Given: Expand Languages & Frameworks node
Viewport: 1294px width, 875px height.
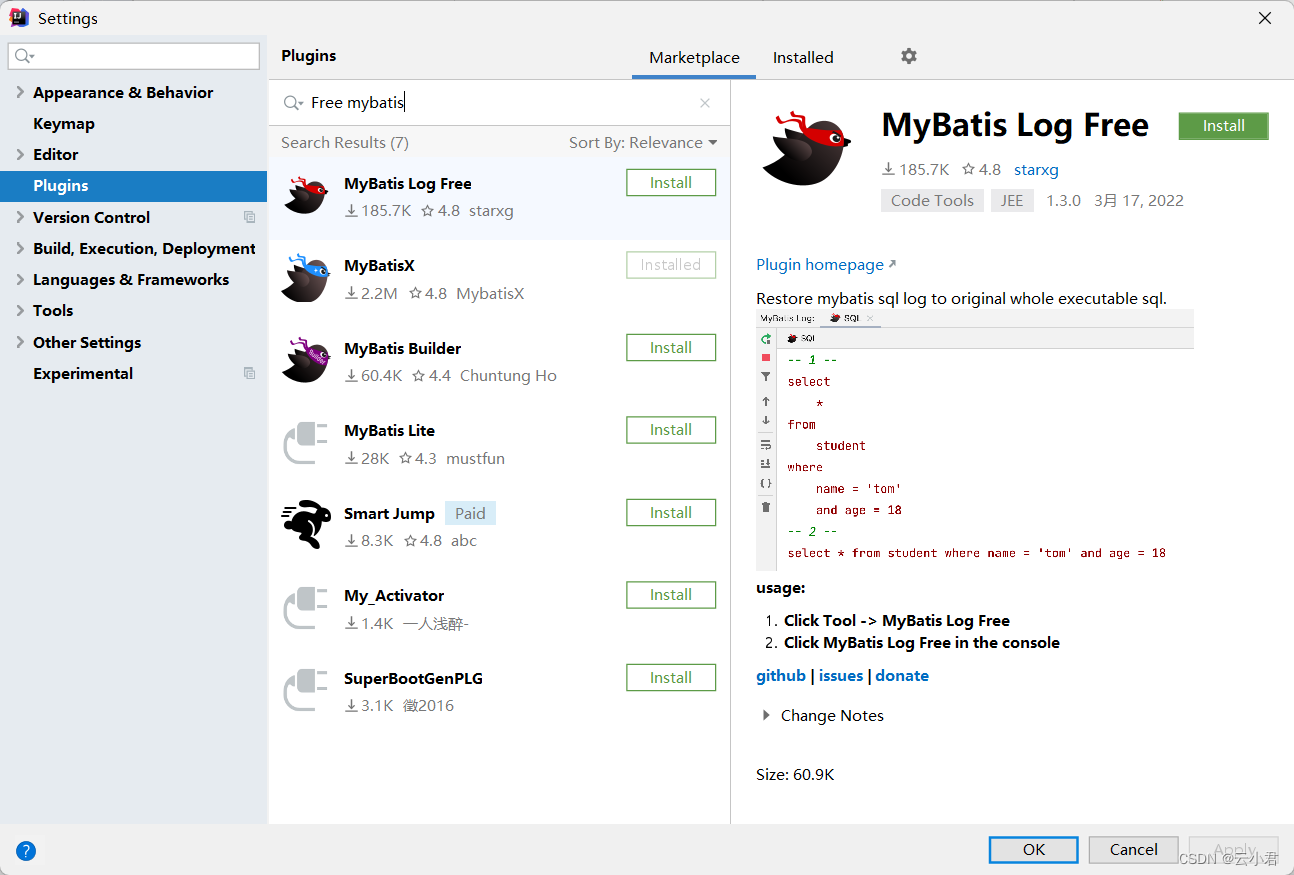Looking at the screenshot, I should 20,279.
